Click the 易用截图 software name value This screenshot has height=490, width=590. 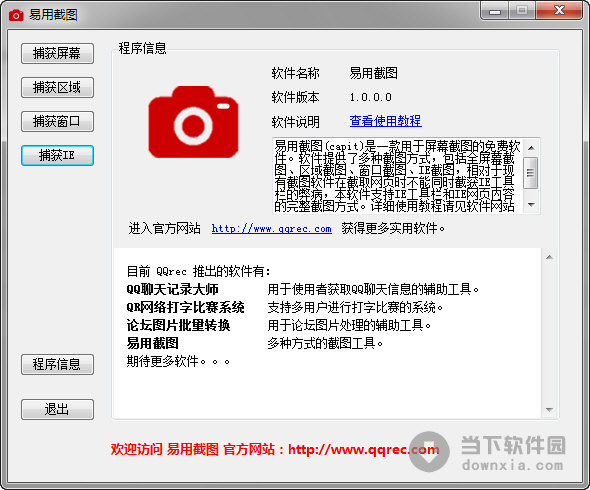coord(373,73)
